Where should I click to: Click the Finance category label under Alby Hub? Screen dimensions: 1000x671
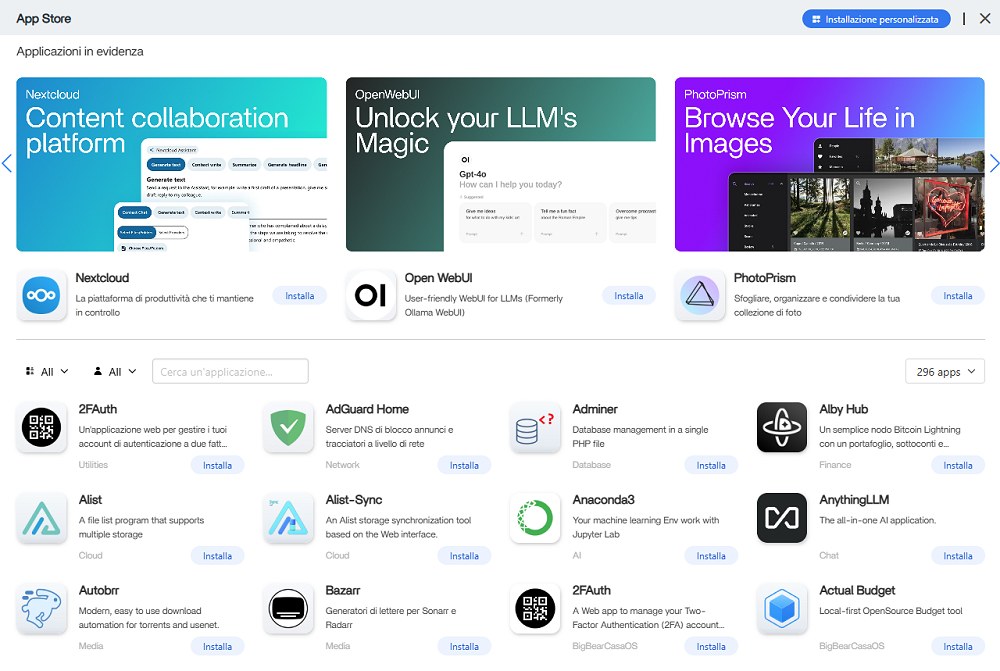pyautogui.click(x=835, y=465)
